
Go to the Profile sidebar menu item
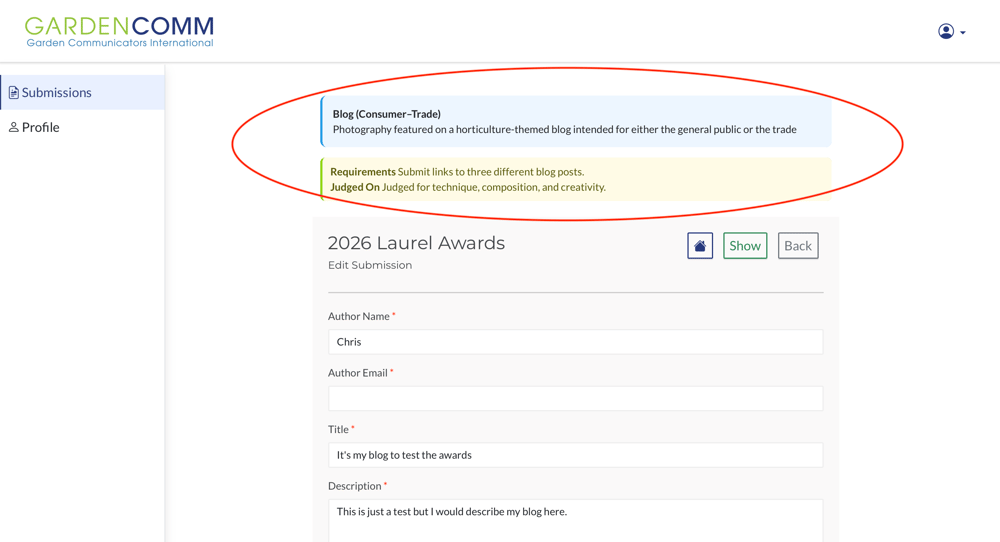coord(41,128)
